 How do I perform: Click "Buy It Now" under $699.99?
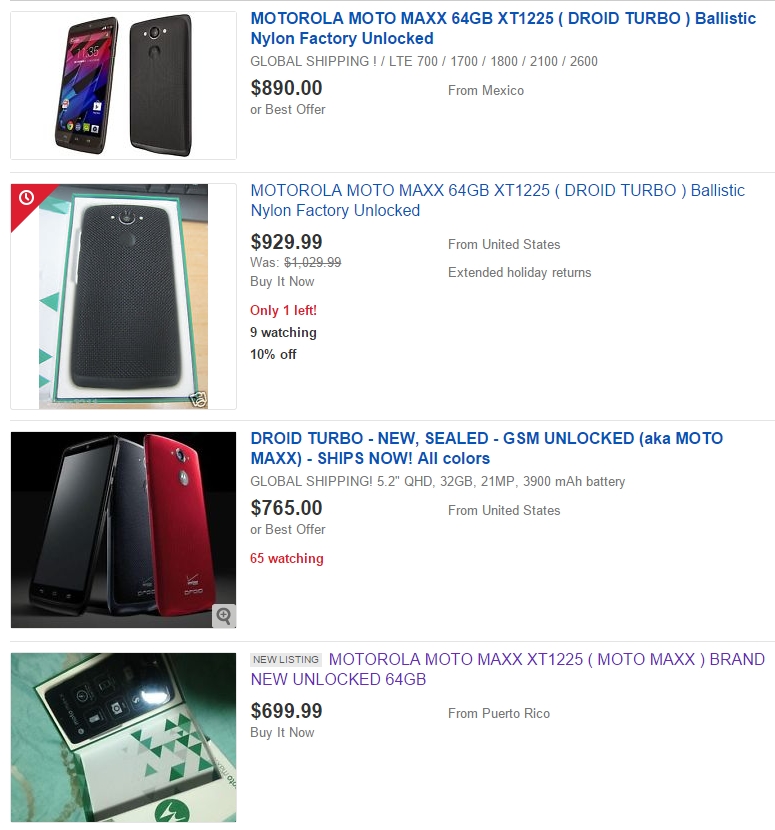(x=282, y=732)
